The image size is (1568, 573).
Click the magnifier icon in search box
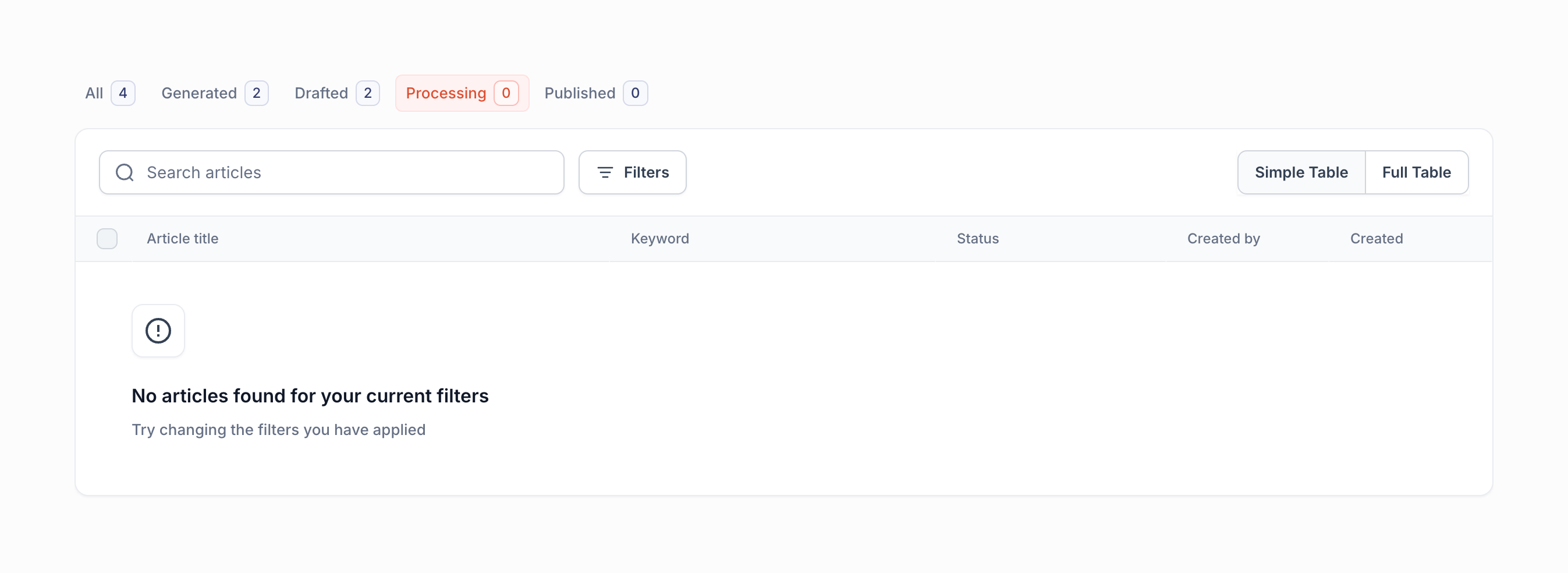125,172
